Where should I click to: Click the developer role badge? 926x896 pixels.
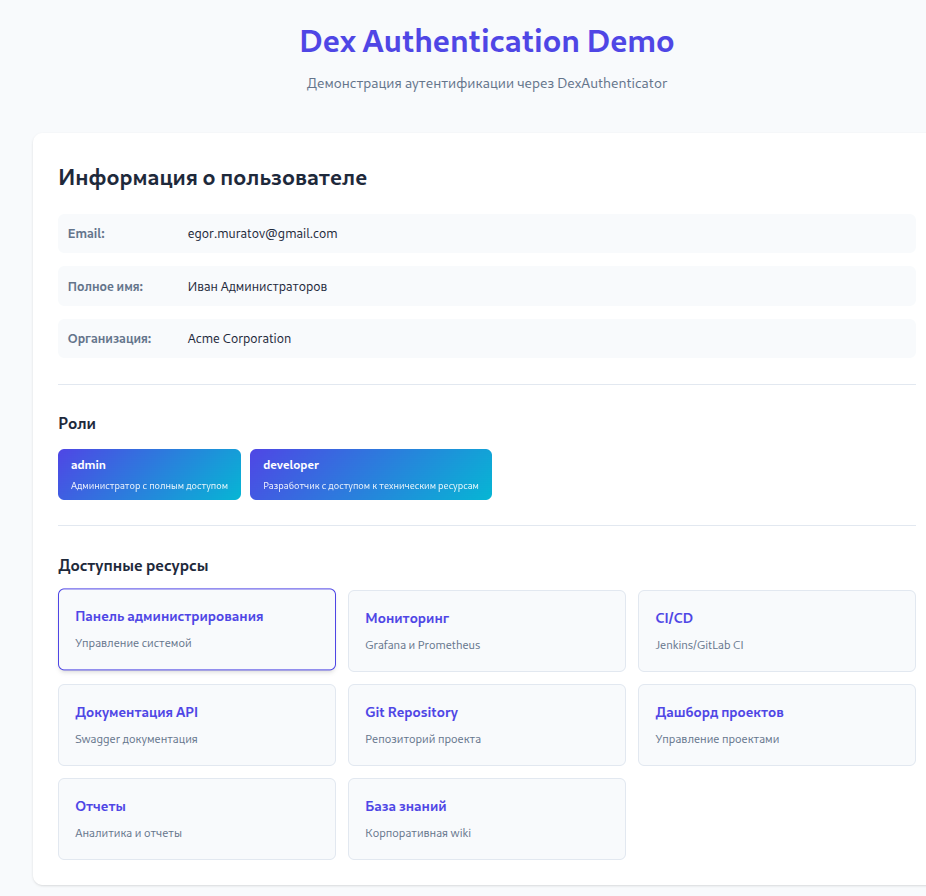click(x=370, y=475)
